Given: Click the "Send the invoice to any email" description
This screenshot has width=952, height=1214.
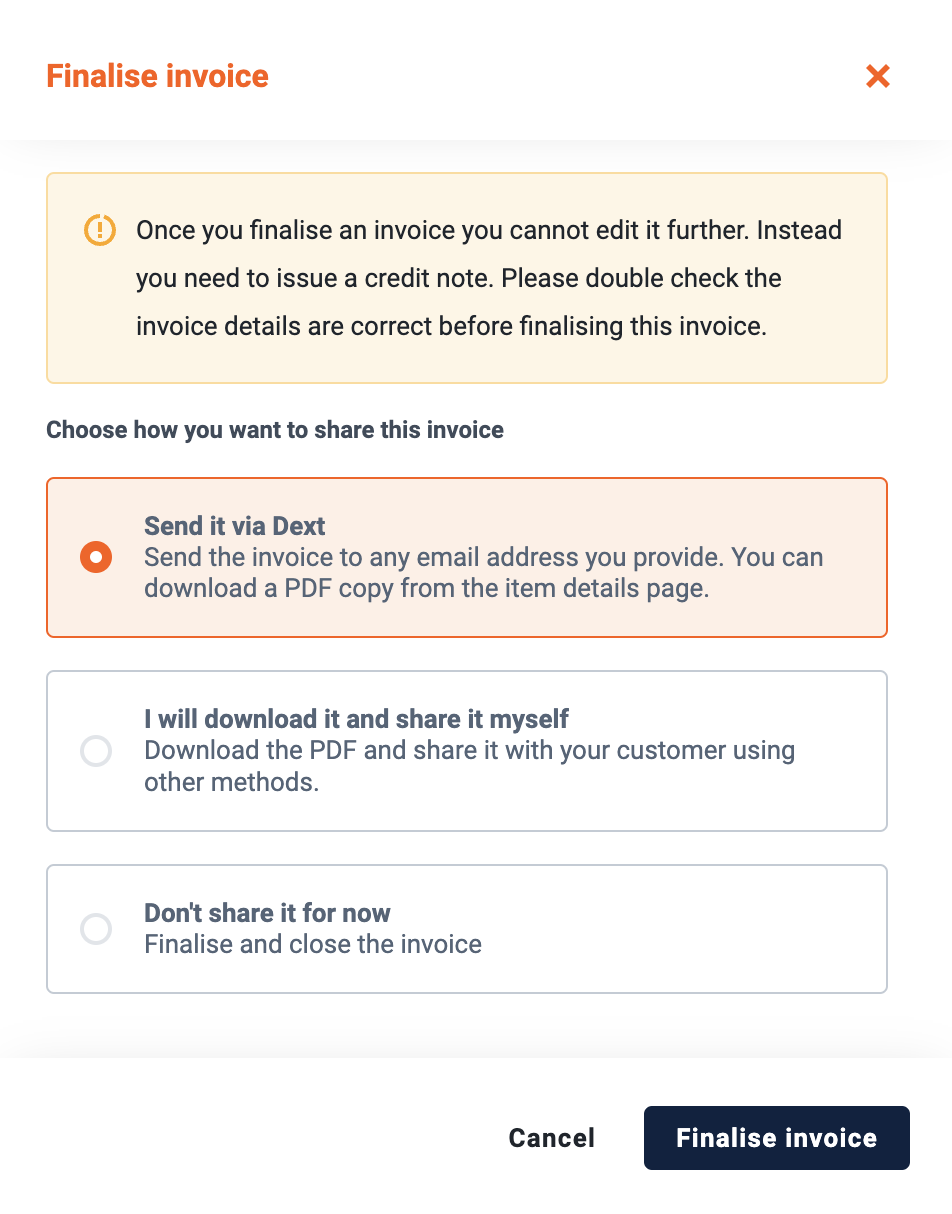Looking at the screenshot, I should tap(484, 573).
